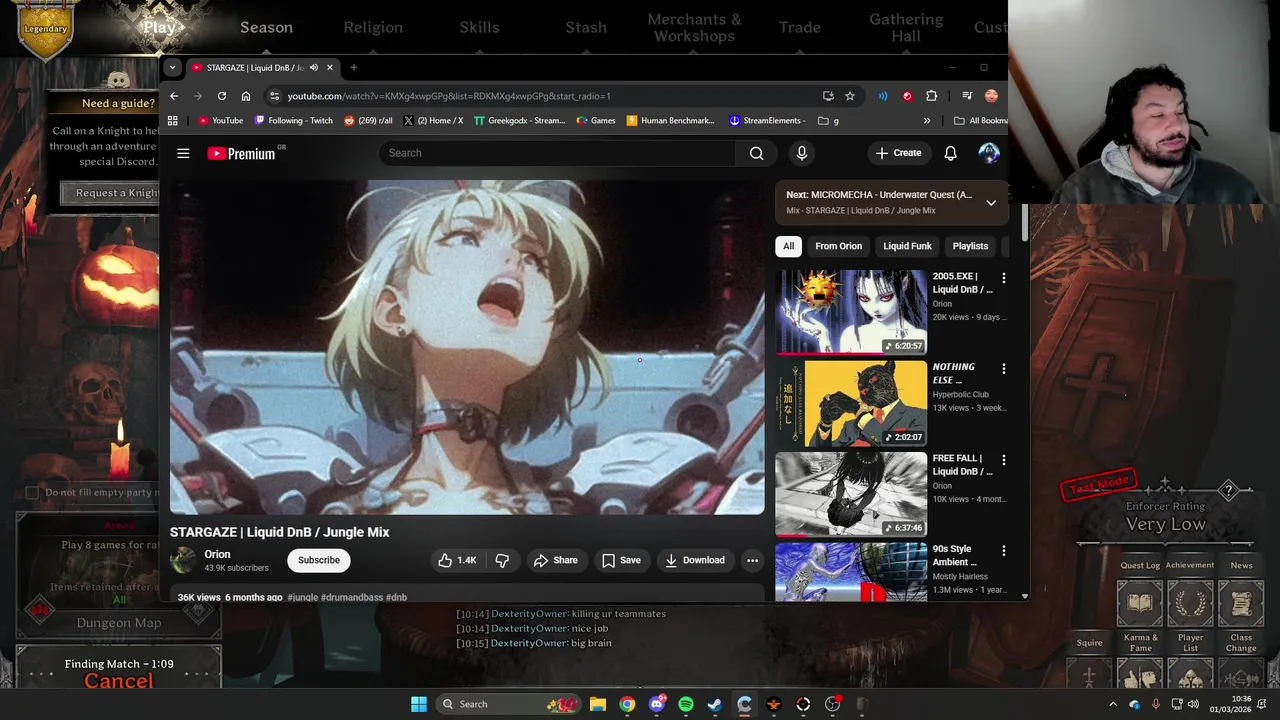Start voice search with microphone icon
The width and height of the screenshot is (1280, 720).
pyautogui.click(x=801, y=153)
